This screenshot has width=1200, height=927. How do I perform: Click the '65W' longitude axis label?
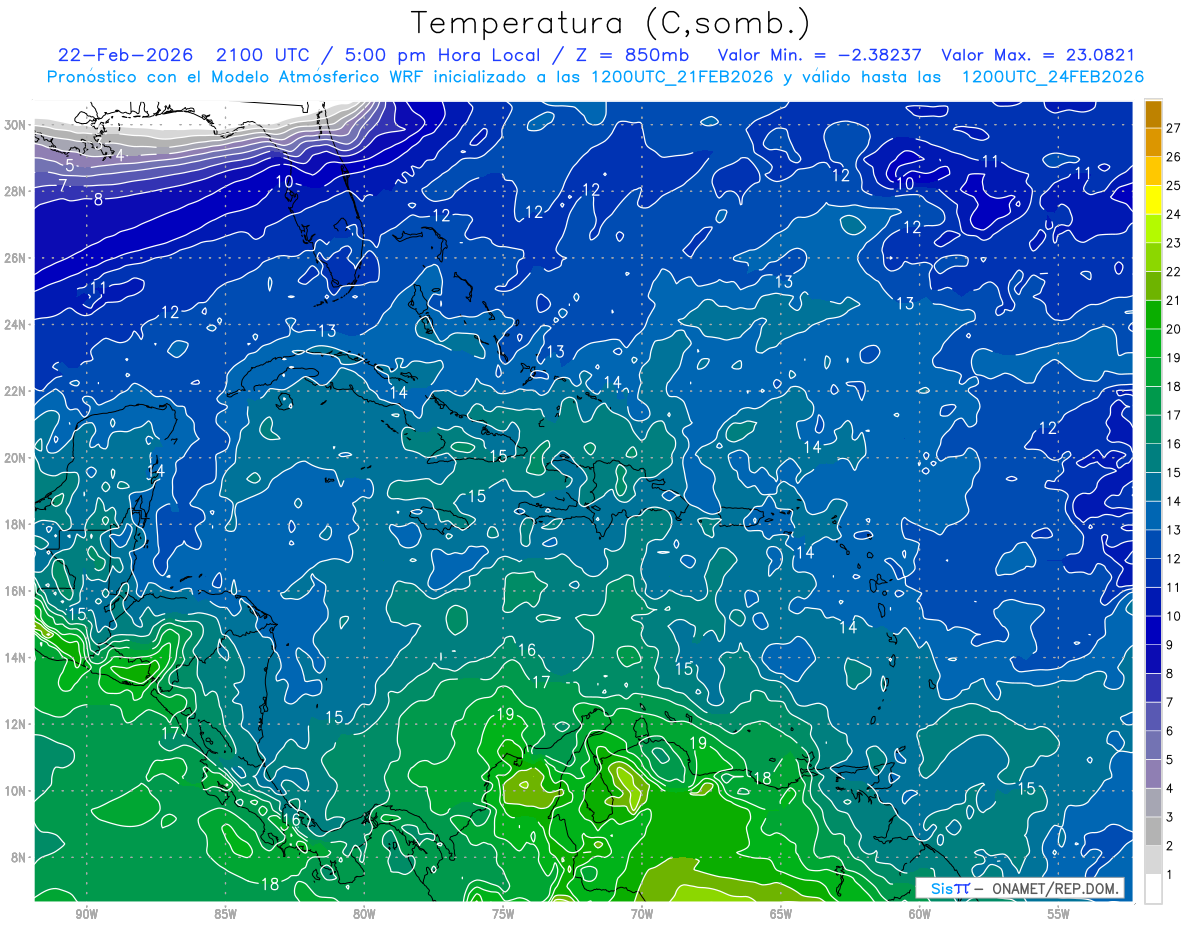coord(781,915)
